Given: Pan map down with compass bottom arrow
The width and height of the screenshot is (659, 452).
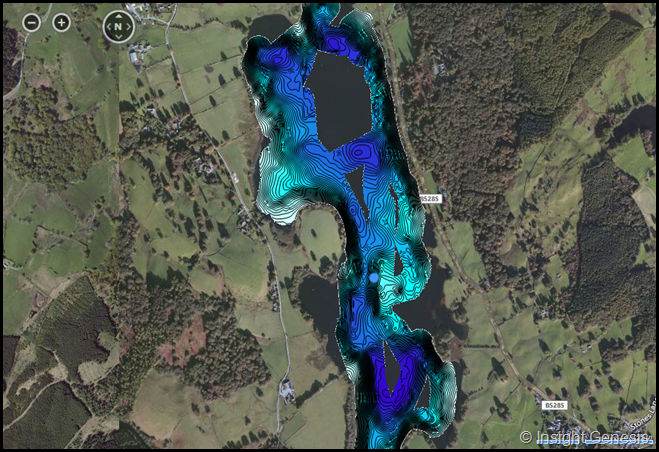Looking at the screenshot, I should coord(118,37).
